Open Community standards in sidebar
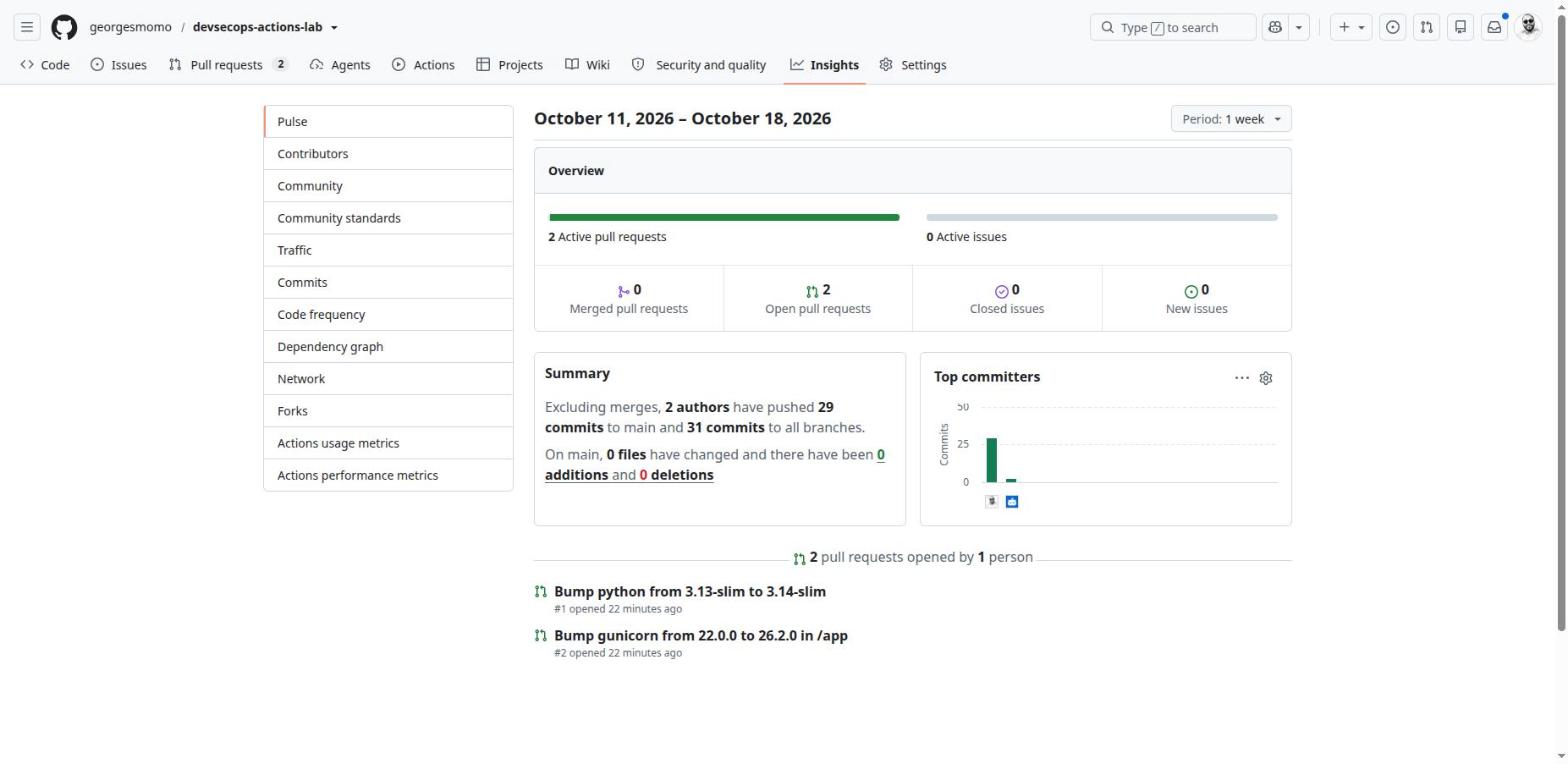The image size is (1568, 764). 388,218
